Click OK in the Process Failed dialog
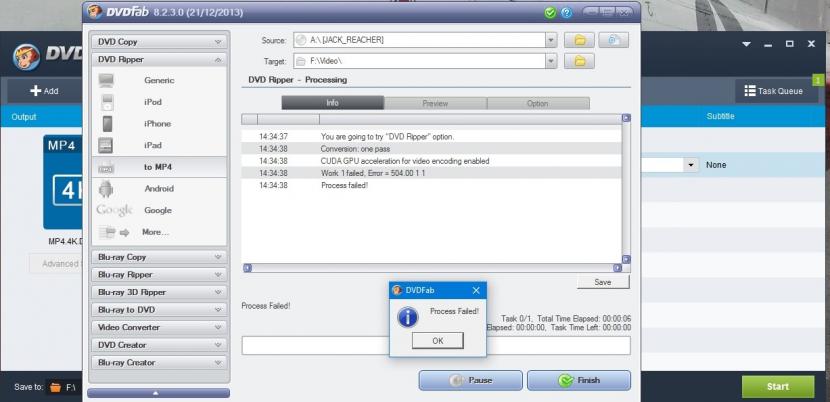The height and width of the screenshot is (402, 830). 438,341
